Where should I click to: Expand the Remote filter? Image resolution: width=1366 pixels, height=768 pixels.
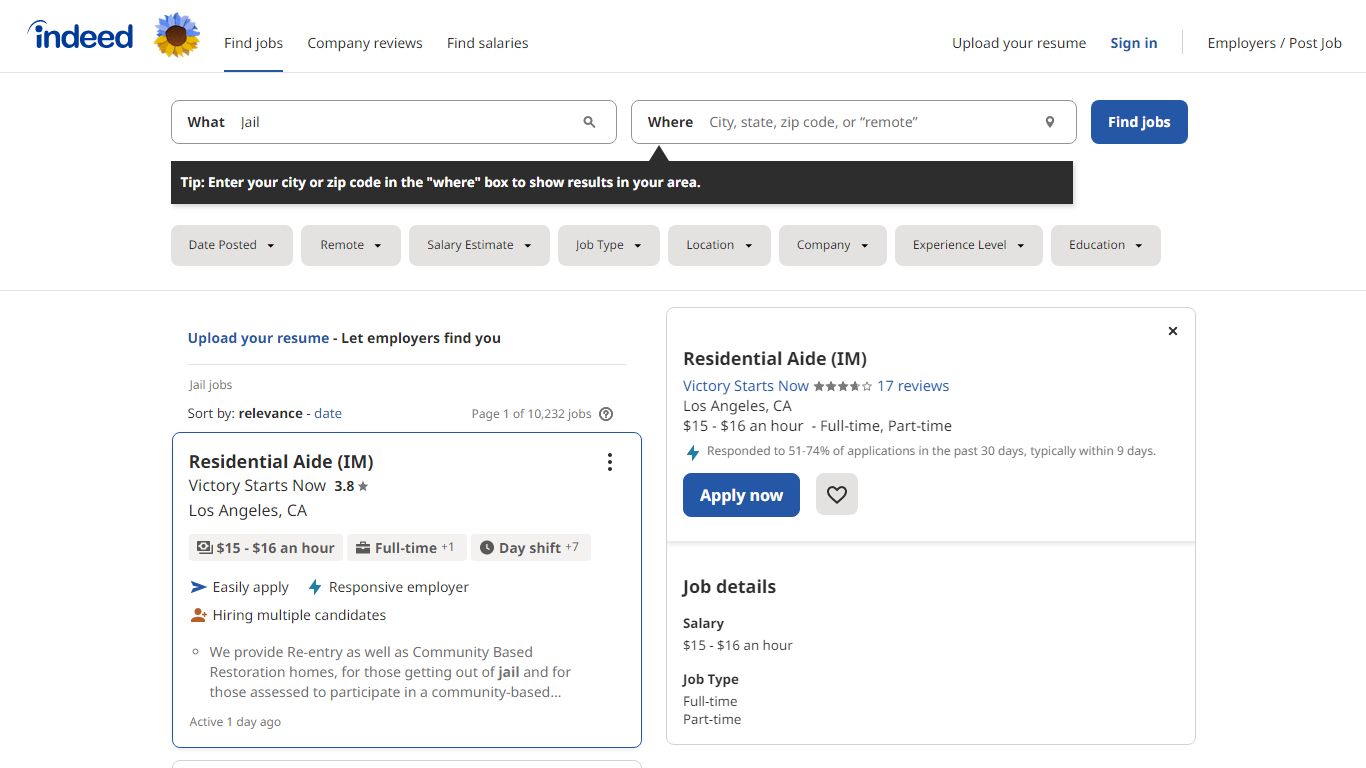pos(351,245)
